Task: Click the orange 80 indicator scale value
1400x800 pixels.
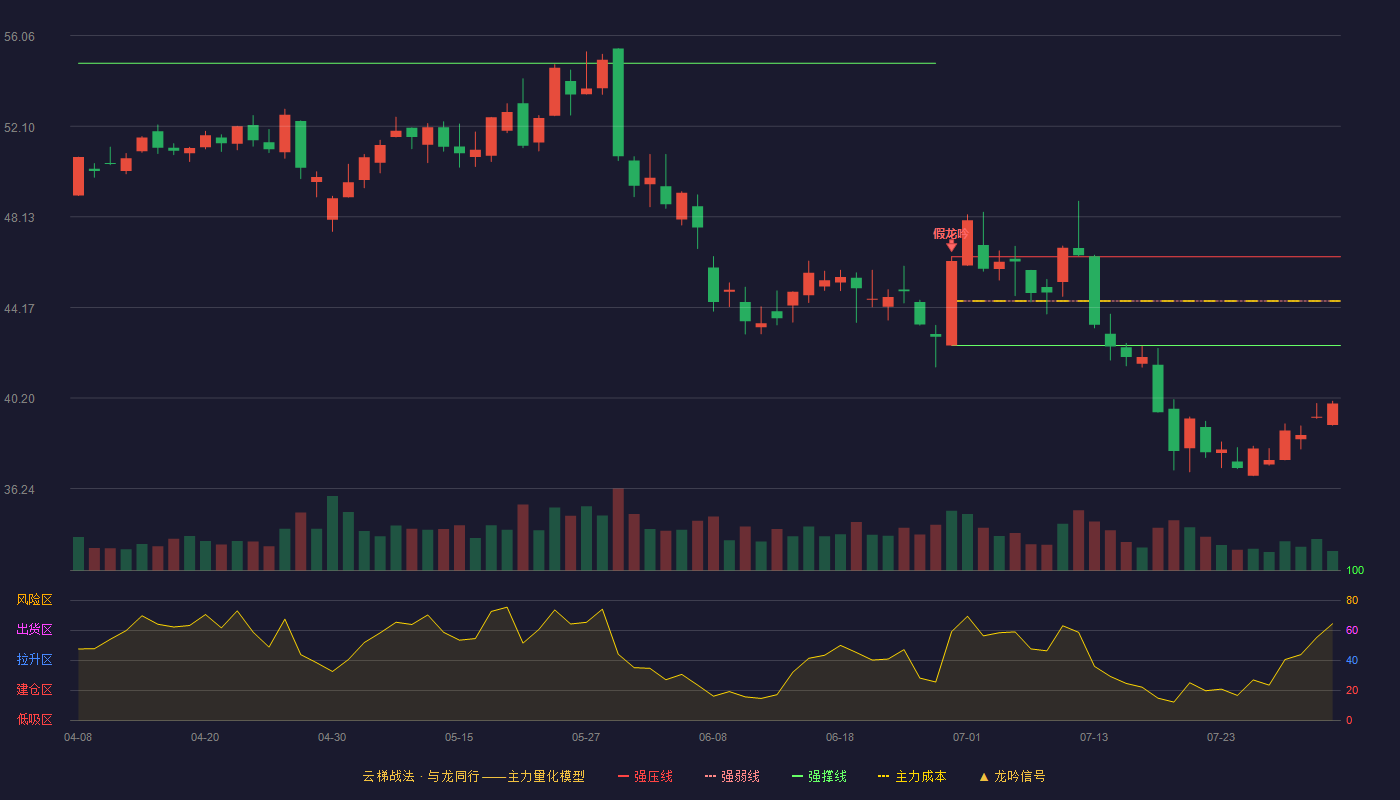Action: 1352,600
